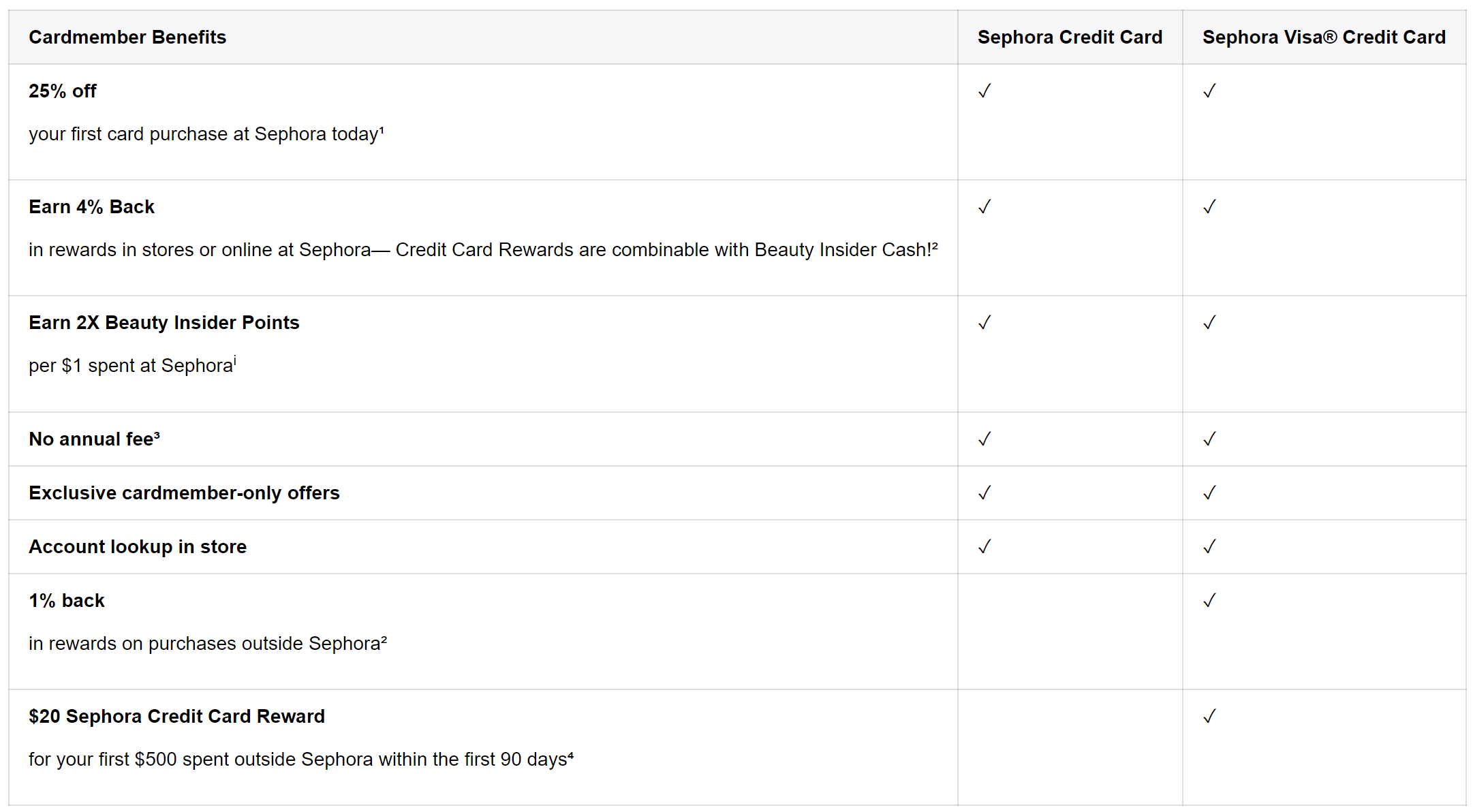1473x812 pixels.
Task: Click footnote 1 after 'Sephora today'
Action: 382,129
